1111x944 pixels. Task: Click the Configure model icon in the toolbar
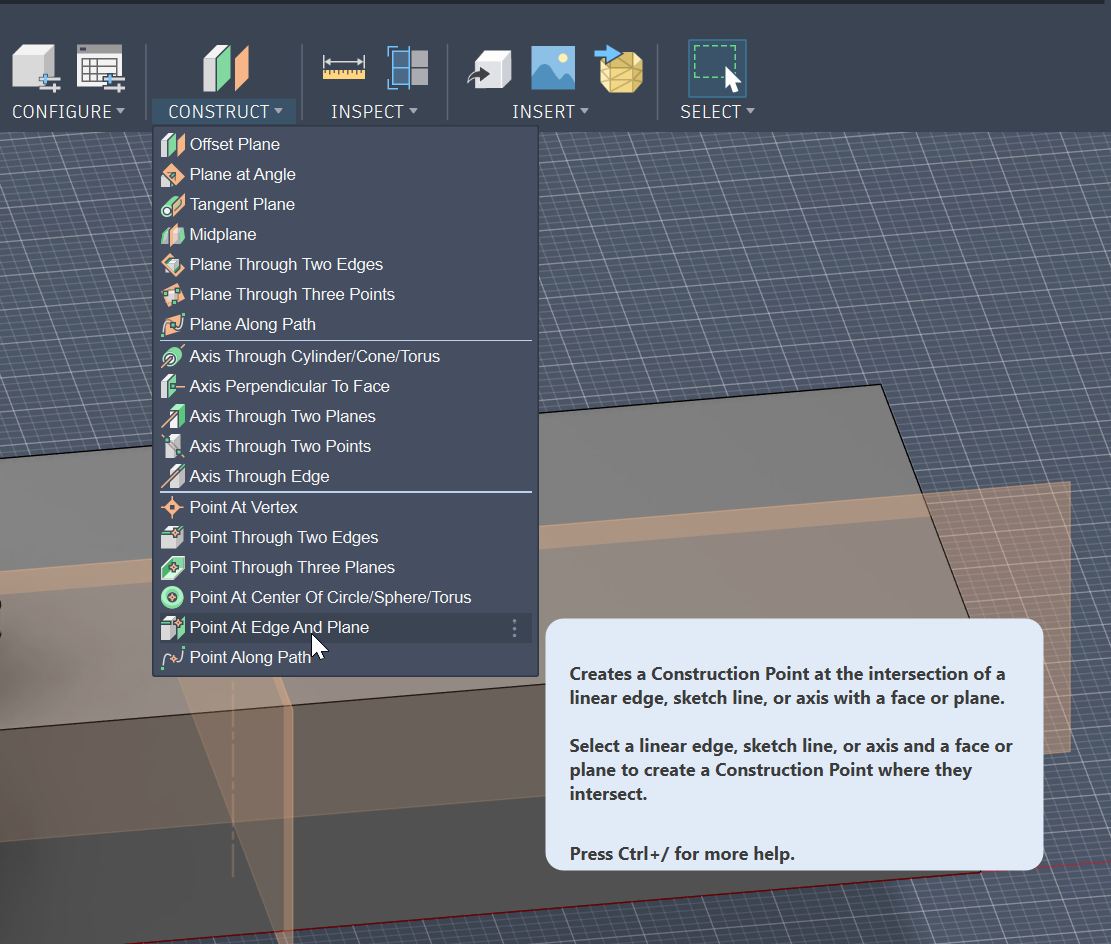(x=35, y=68)
